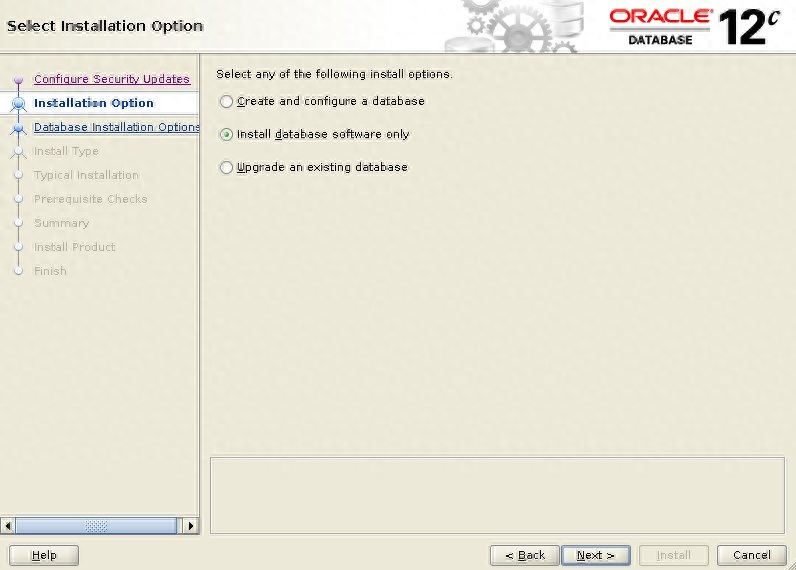Cancel the Oracle installation
Image resolution: width=796 pixels, height=570 pixels.
[x=751, y=555]
